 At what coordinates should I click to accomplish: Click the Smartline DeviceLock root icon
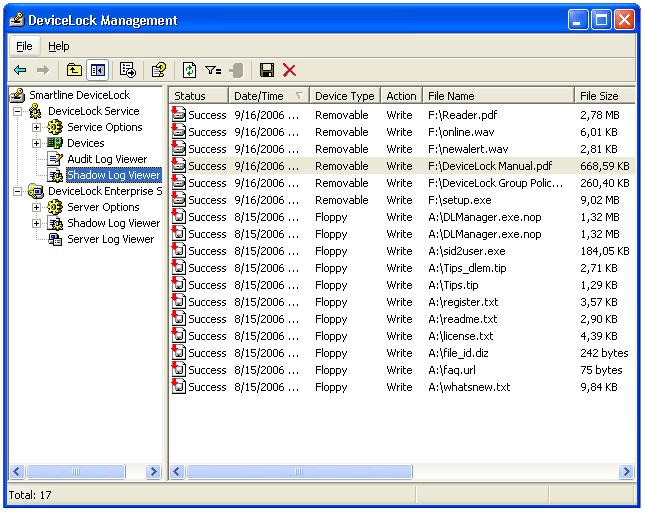tap(17, 95)
